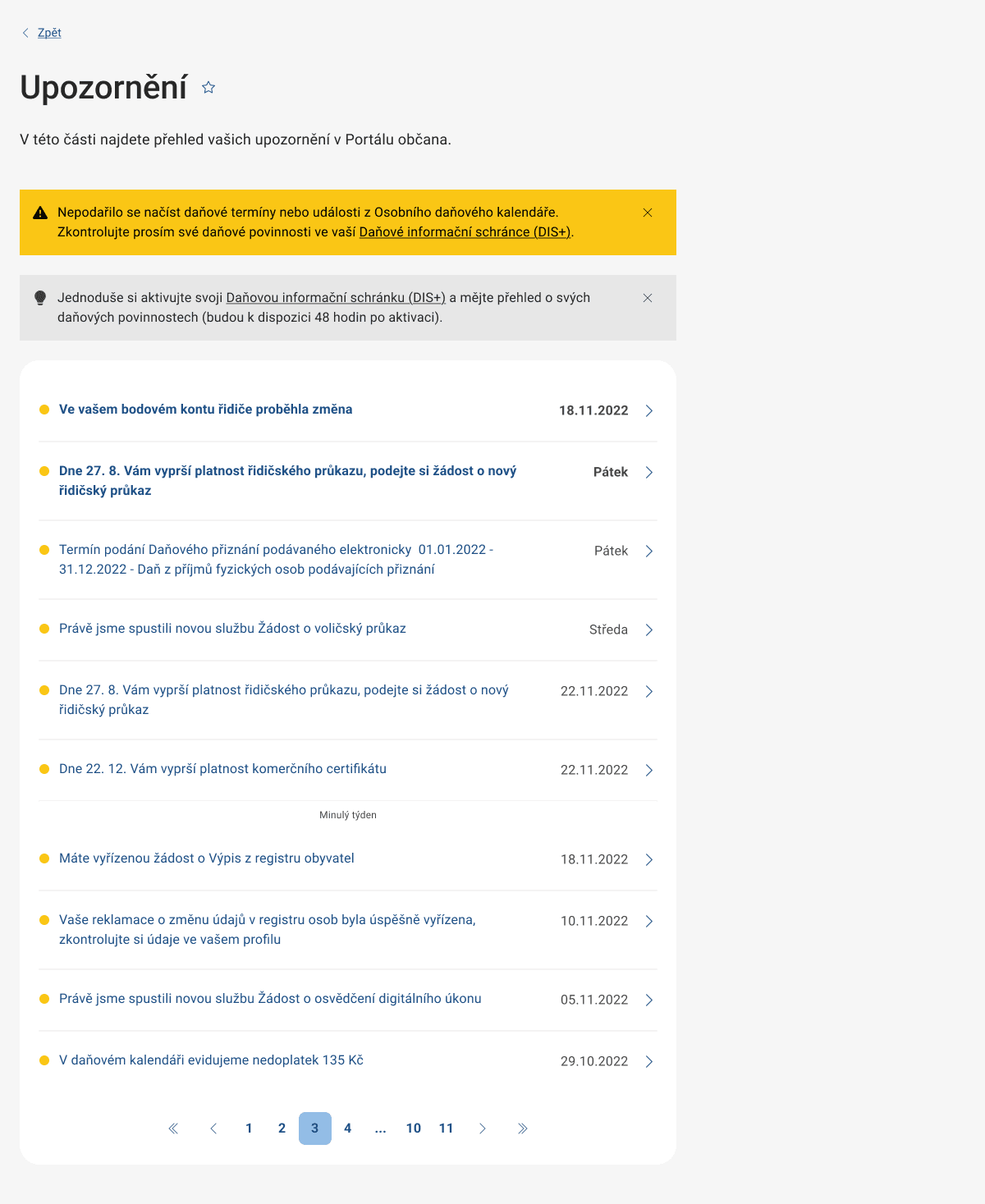Expand the komerčního certifikátu notification chevron
The image size is (985, 1204).
point(648,770)
